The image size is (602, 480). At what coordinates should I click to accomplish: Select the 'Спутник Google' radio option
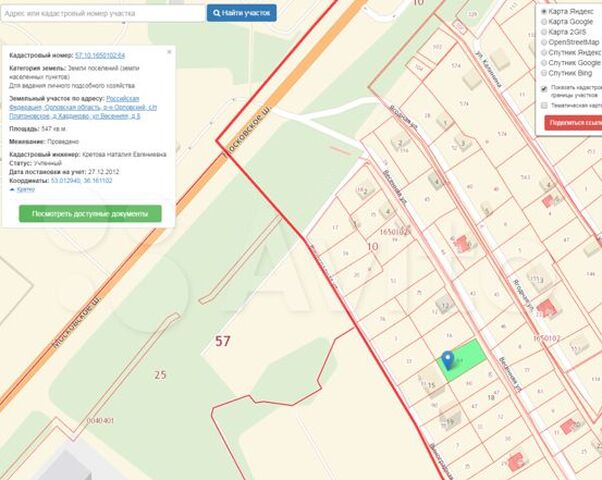pyautogui.click(x=544, y=63)
